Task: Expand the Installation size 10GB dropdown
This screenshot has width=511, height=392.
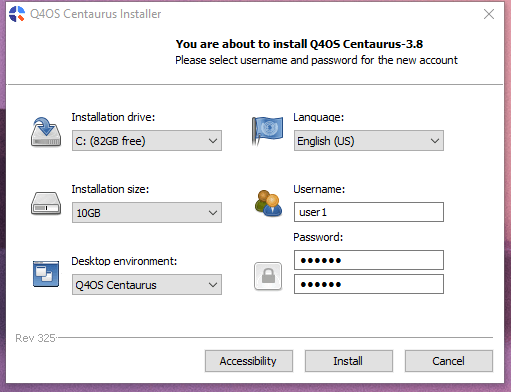Action: [147, 212]
